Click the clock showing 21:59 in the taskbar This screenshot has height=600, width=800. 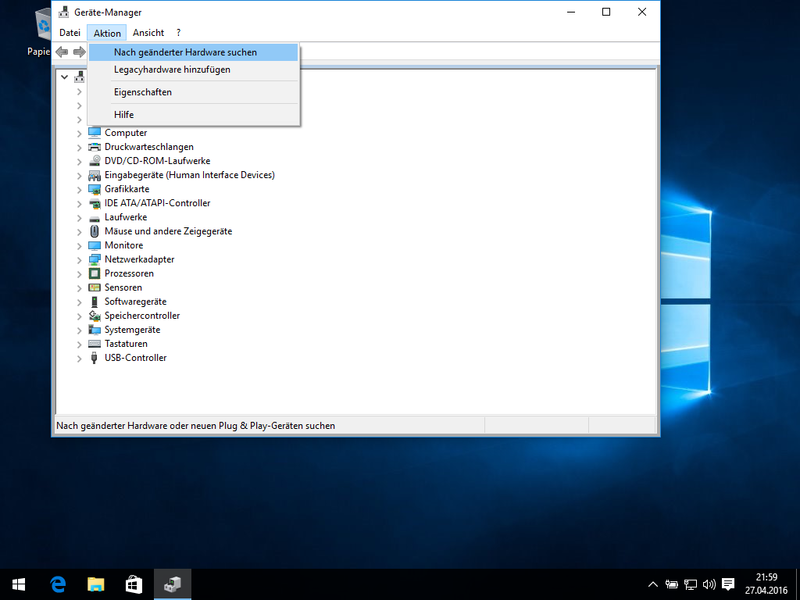[766, 578]
